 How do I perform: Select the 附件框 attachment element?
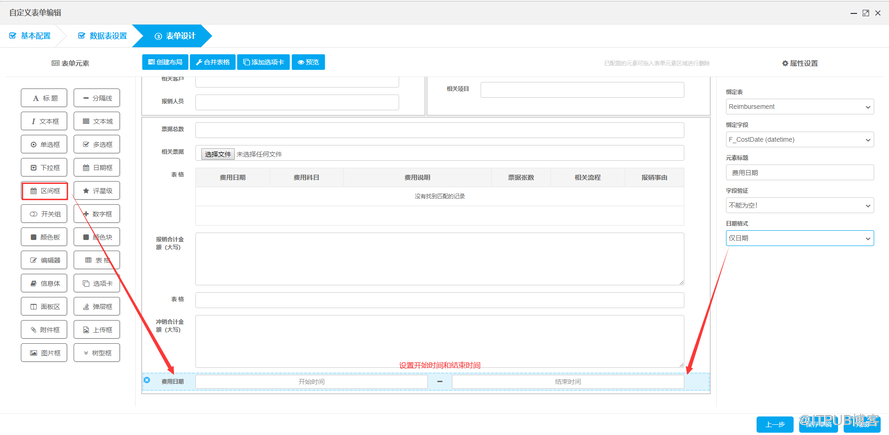coord(44,329)
